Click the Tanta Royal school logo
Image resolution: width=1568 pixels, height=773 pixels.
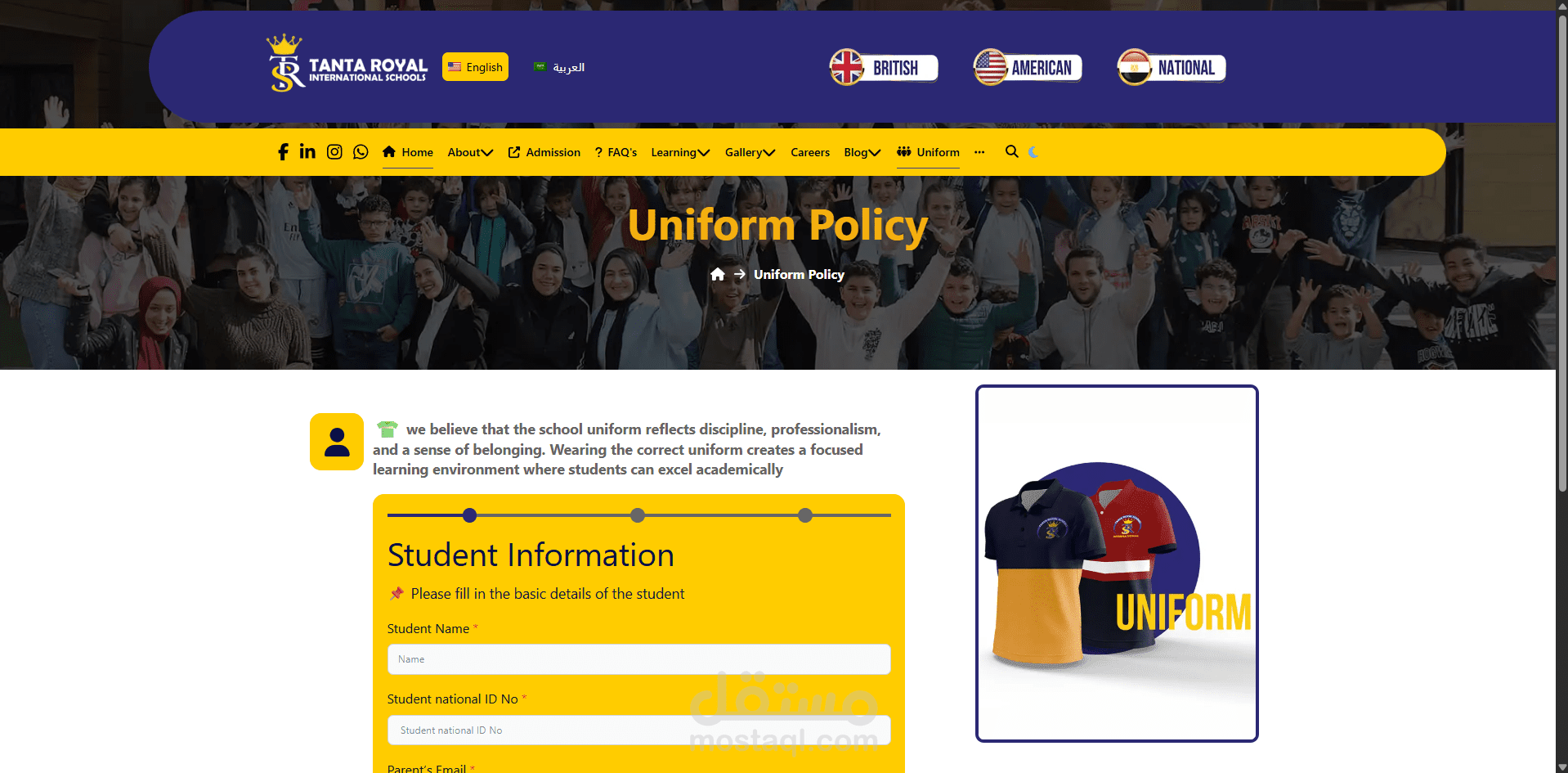coord(347,63)
